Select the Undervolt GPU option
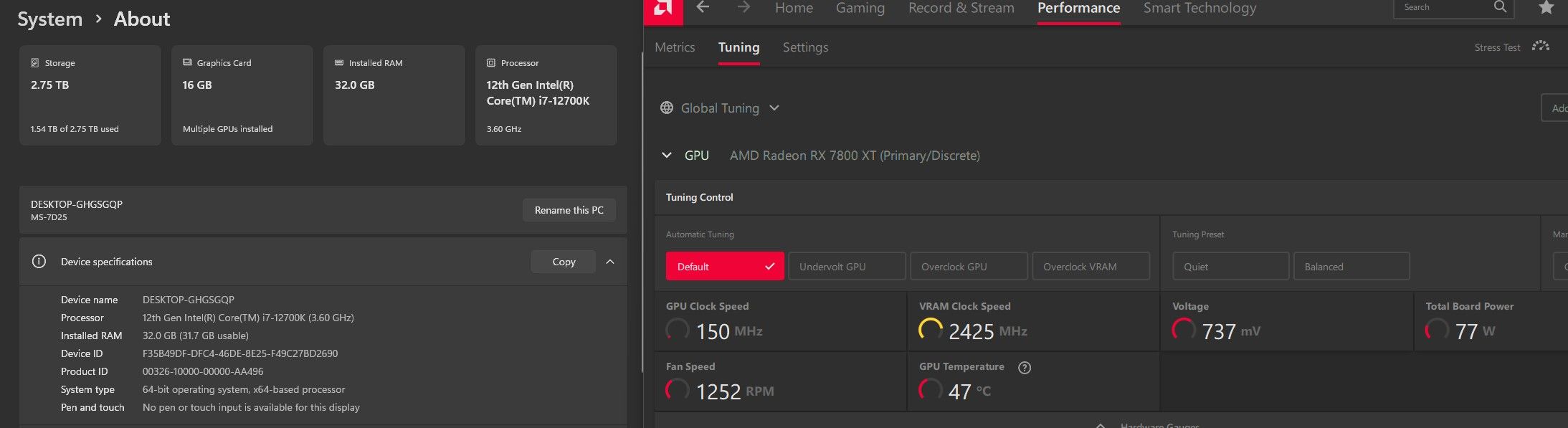 (x=847, y=266)
